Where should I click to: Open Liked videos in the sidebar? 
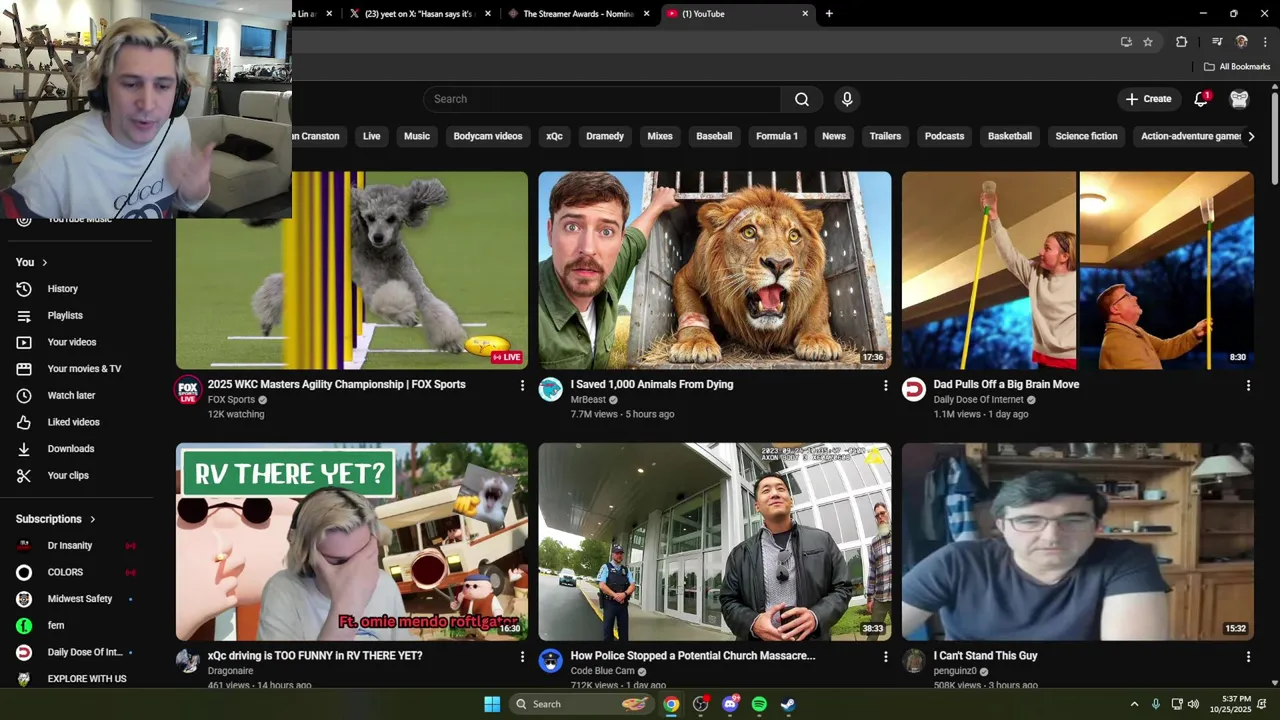click(x=73, y=422)
